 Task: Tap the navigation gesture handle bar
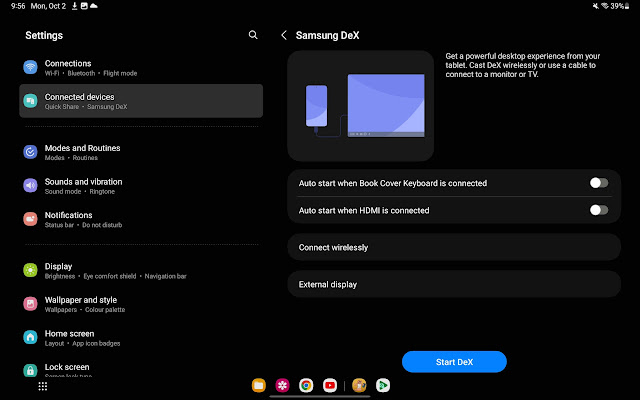pos(320,396)
